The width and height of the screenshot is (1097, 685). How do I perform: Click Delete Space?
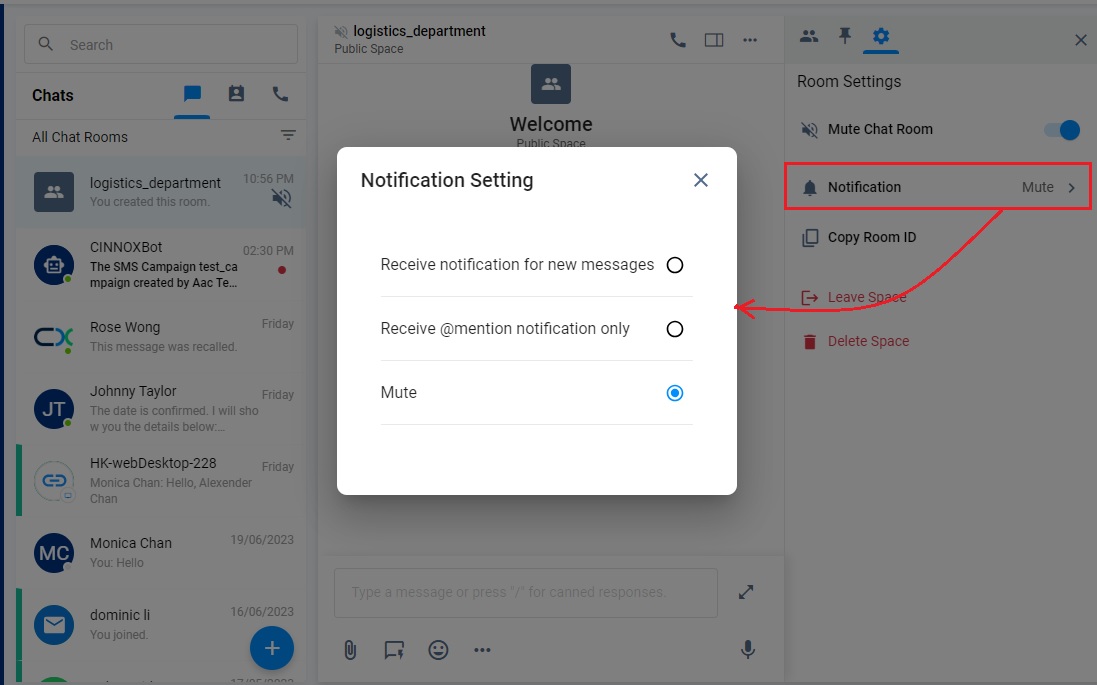click(x=868, y=341)
